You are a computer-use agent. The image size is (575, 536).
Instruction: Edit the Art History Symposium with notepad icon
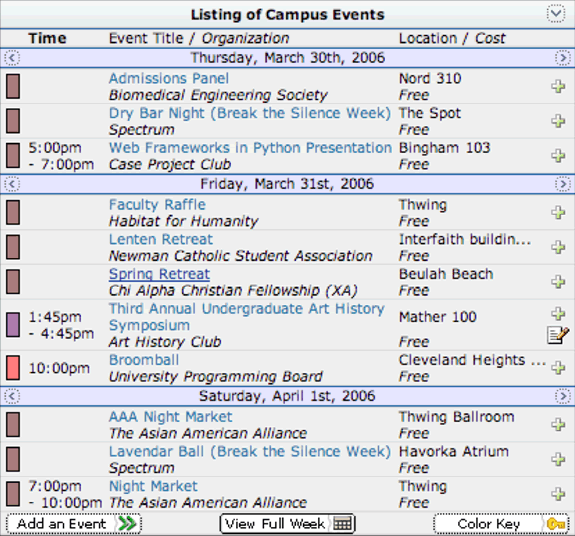click(x=558, y=335)
